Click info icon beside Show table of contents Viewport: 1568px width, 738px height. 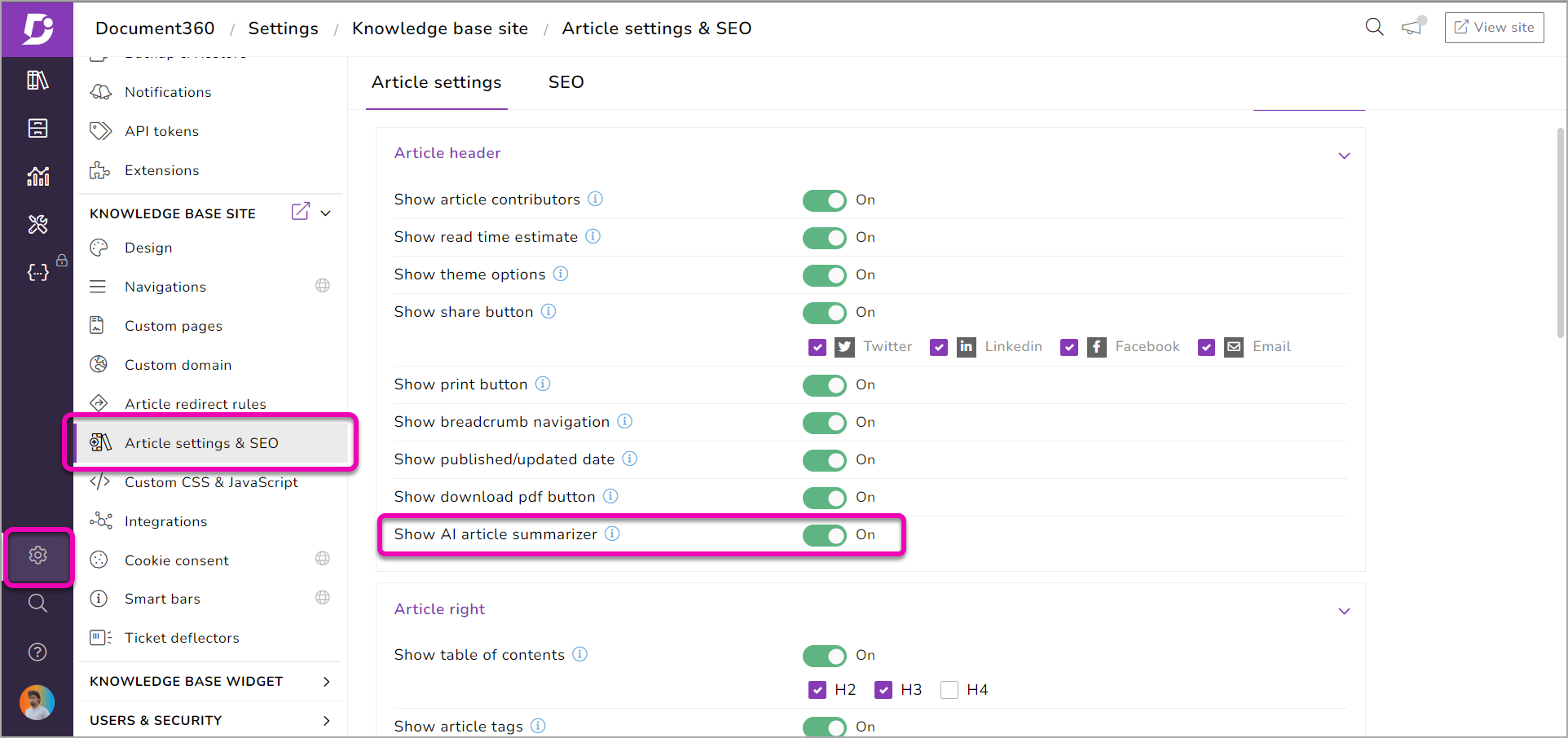click(x=579, y=654)
